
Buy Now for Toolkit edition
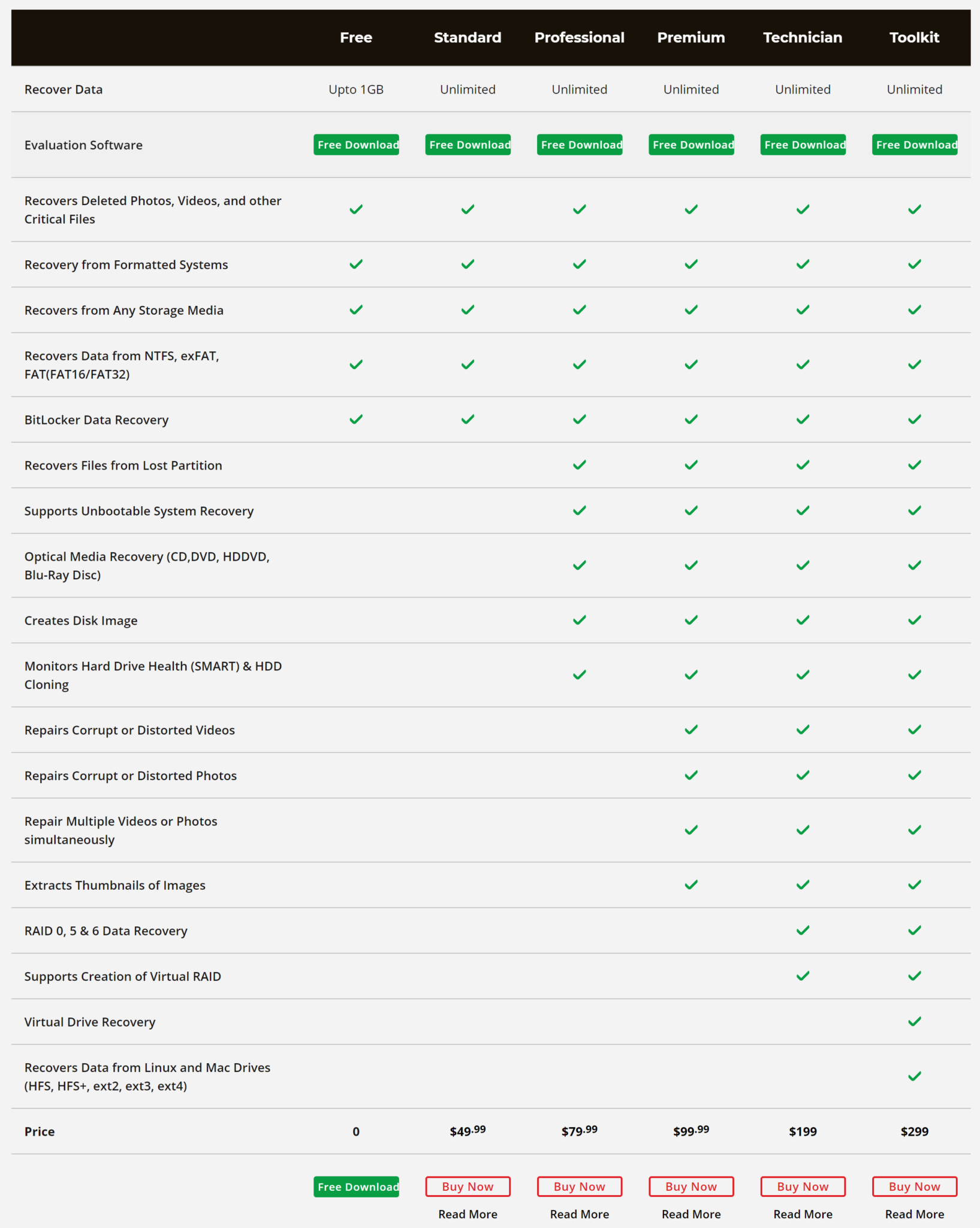pos(915,1187)
